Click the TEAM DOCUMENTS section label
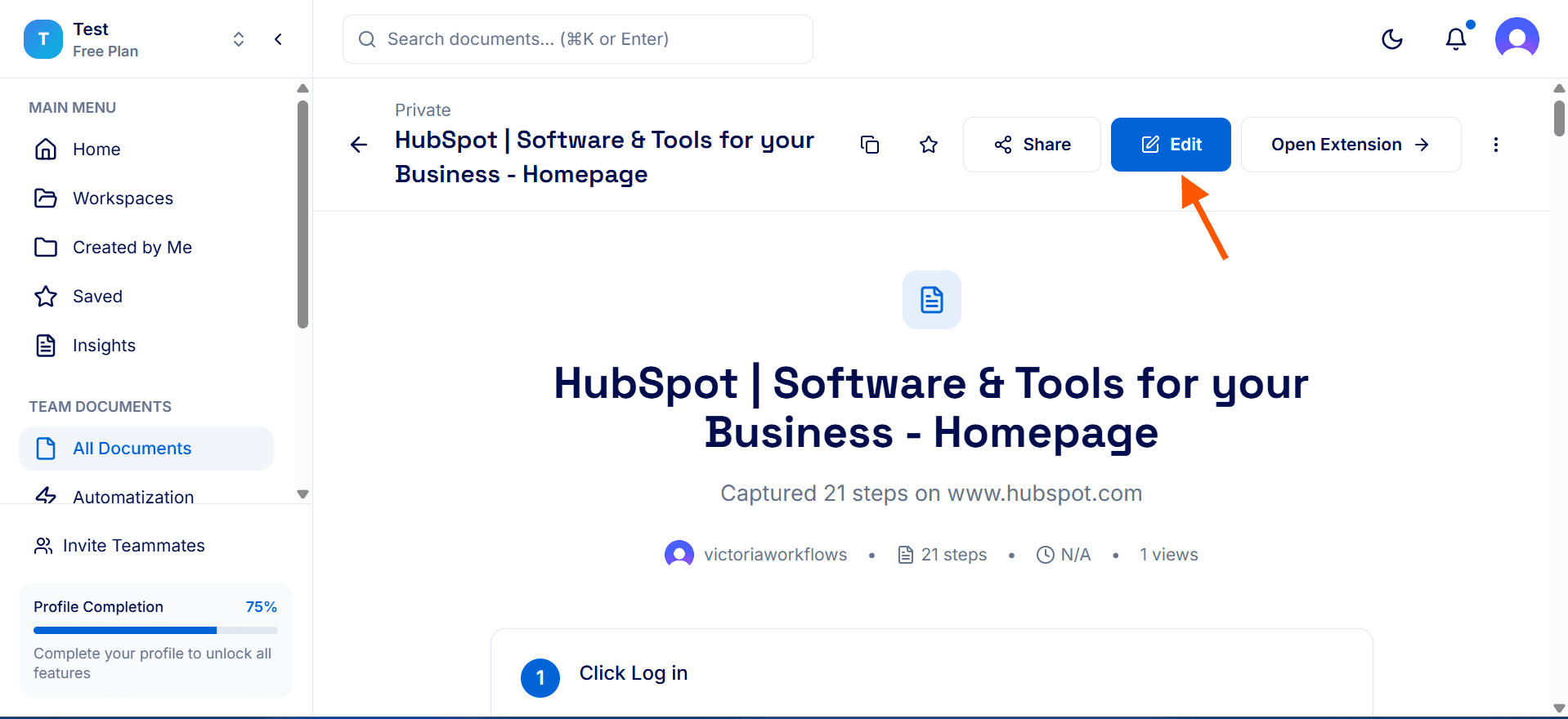Image resolution: width=1568 pixels, height=719 pixels. [x=100, y=407]
